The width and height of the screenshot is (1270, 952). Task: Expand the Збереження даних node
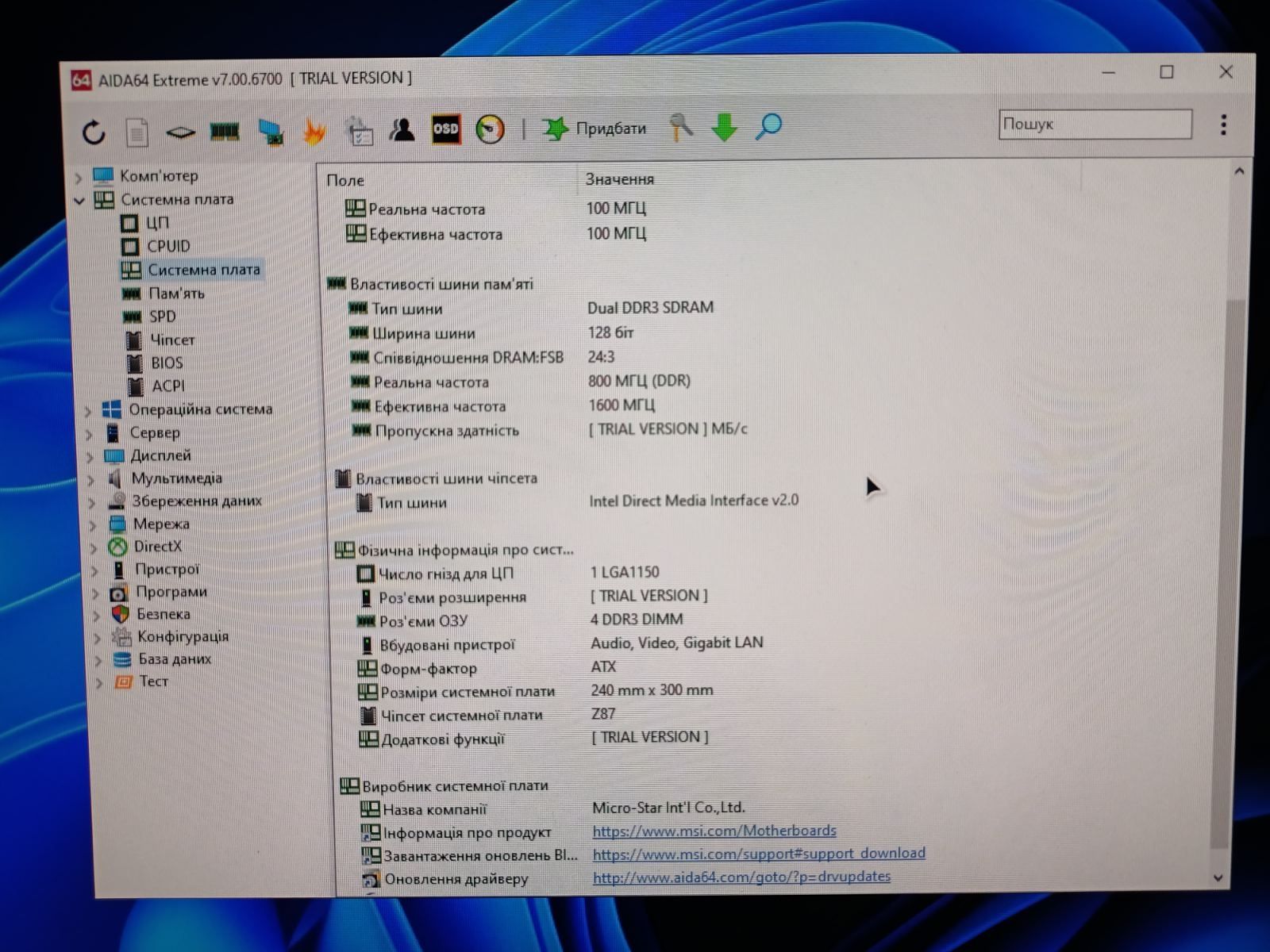(91, 503)
